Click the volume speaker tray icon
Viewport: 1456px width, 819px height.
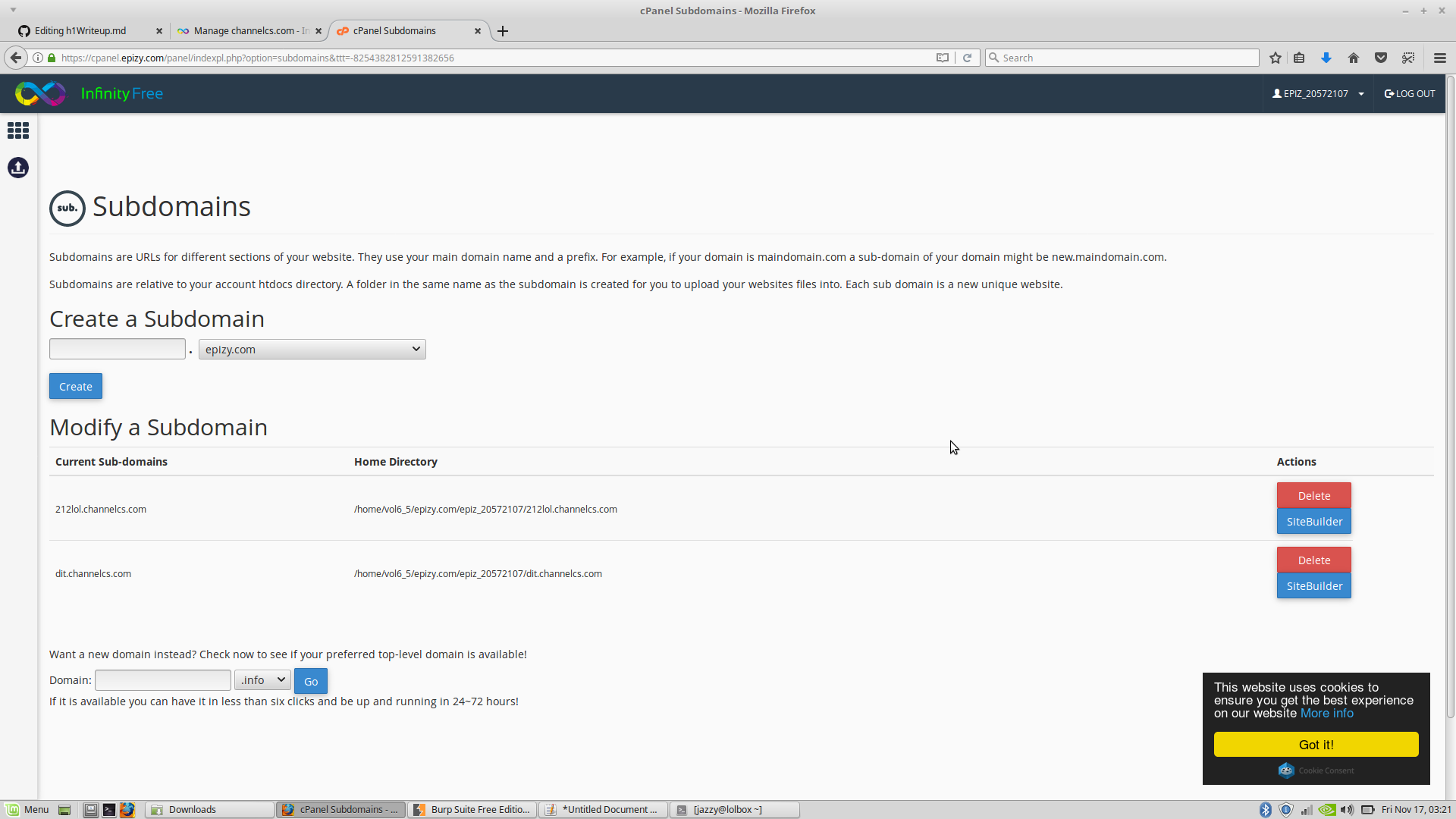click(1348, 810)
